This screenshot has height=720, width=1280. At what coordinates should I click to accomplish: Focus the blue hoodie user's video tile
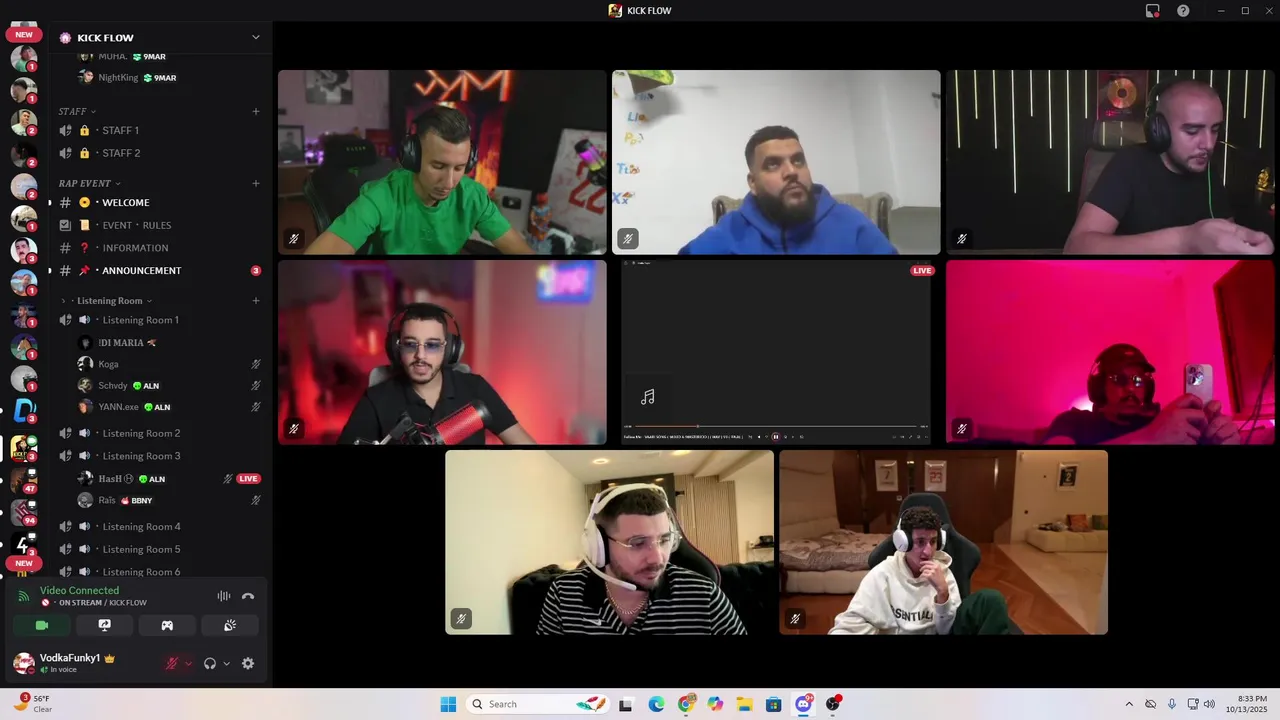click(x=776, y=162)
